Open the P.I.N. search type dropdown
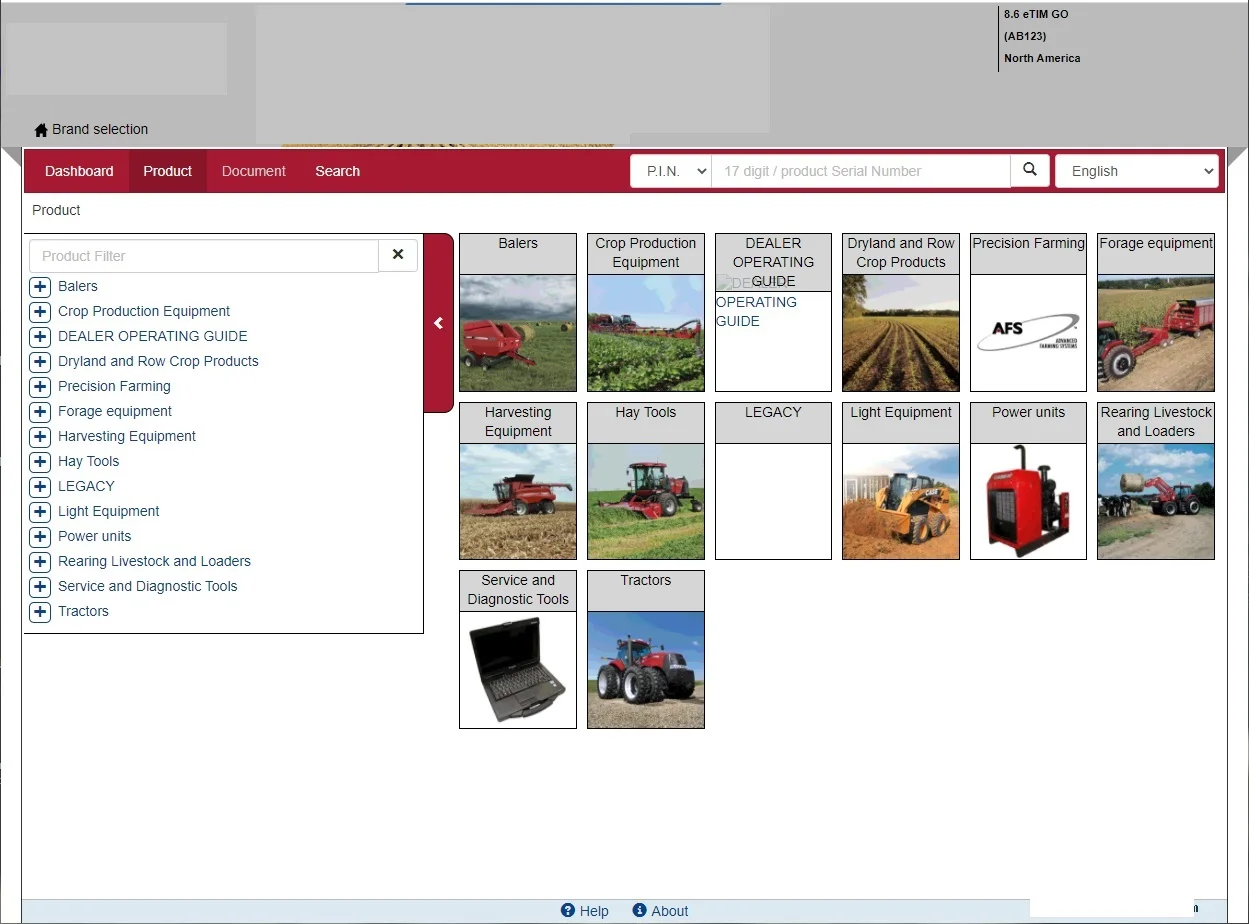Viewport: 1249px width, 924px height. pyautogui.click(x=671, y=171)
